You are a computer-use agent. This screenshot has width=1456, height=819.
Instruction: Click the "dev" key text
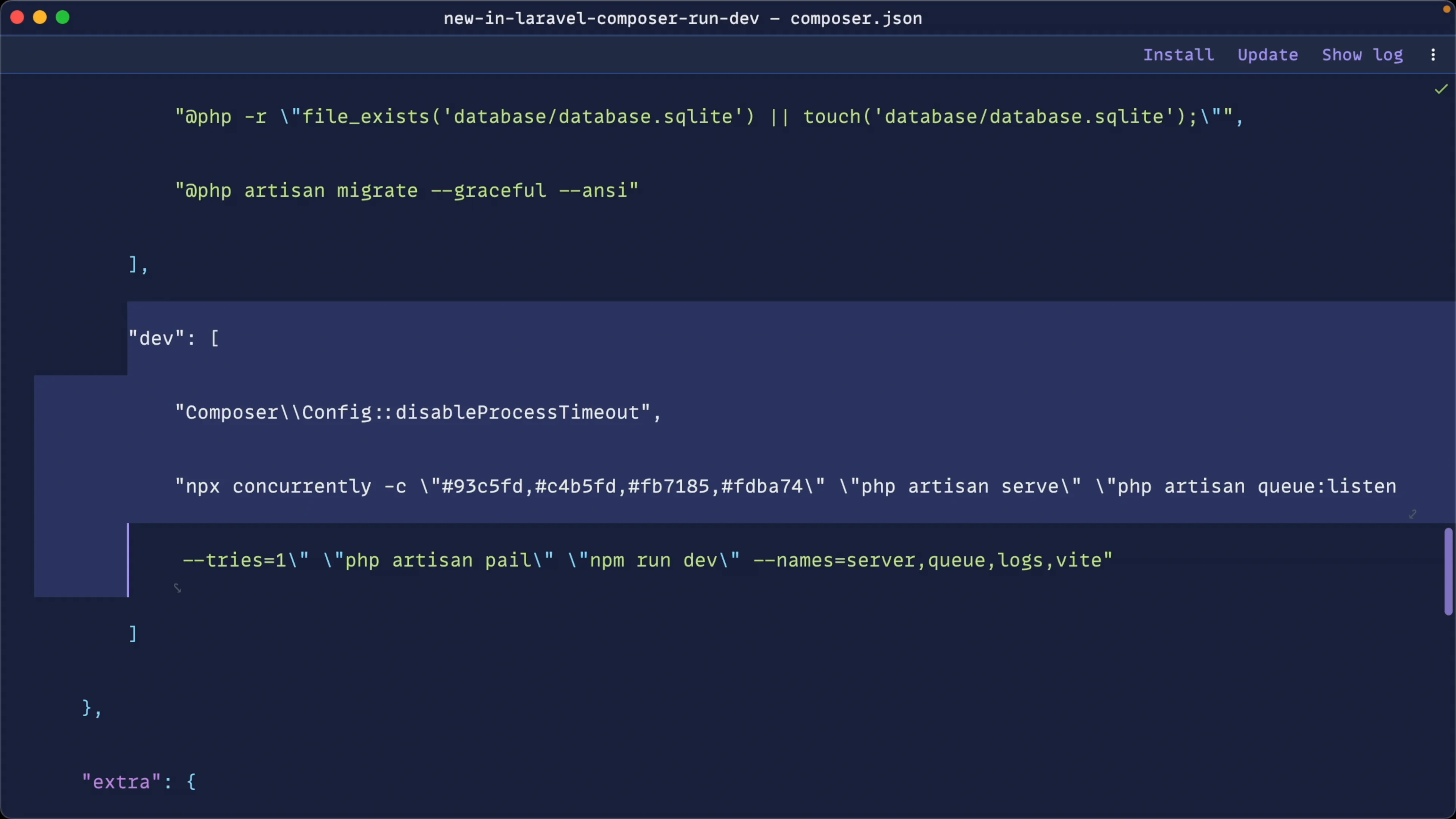pos(157,339)
